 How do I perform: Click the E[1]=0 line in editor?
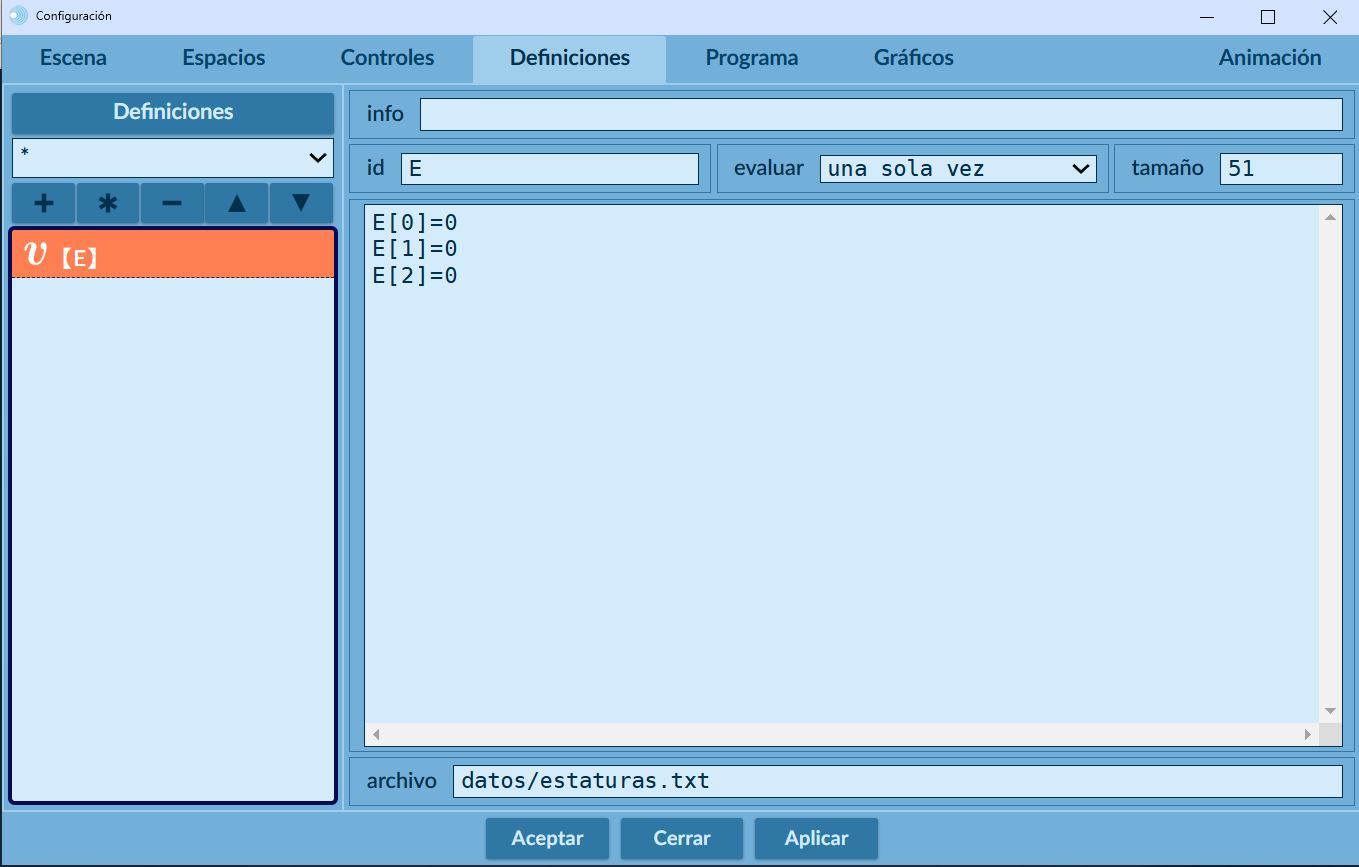tap(415, 249)
